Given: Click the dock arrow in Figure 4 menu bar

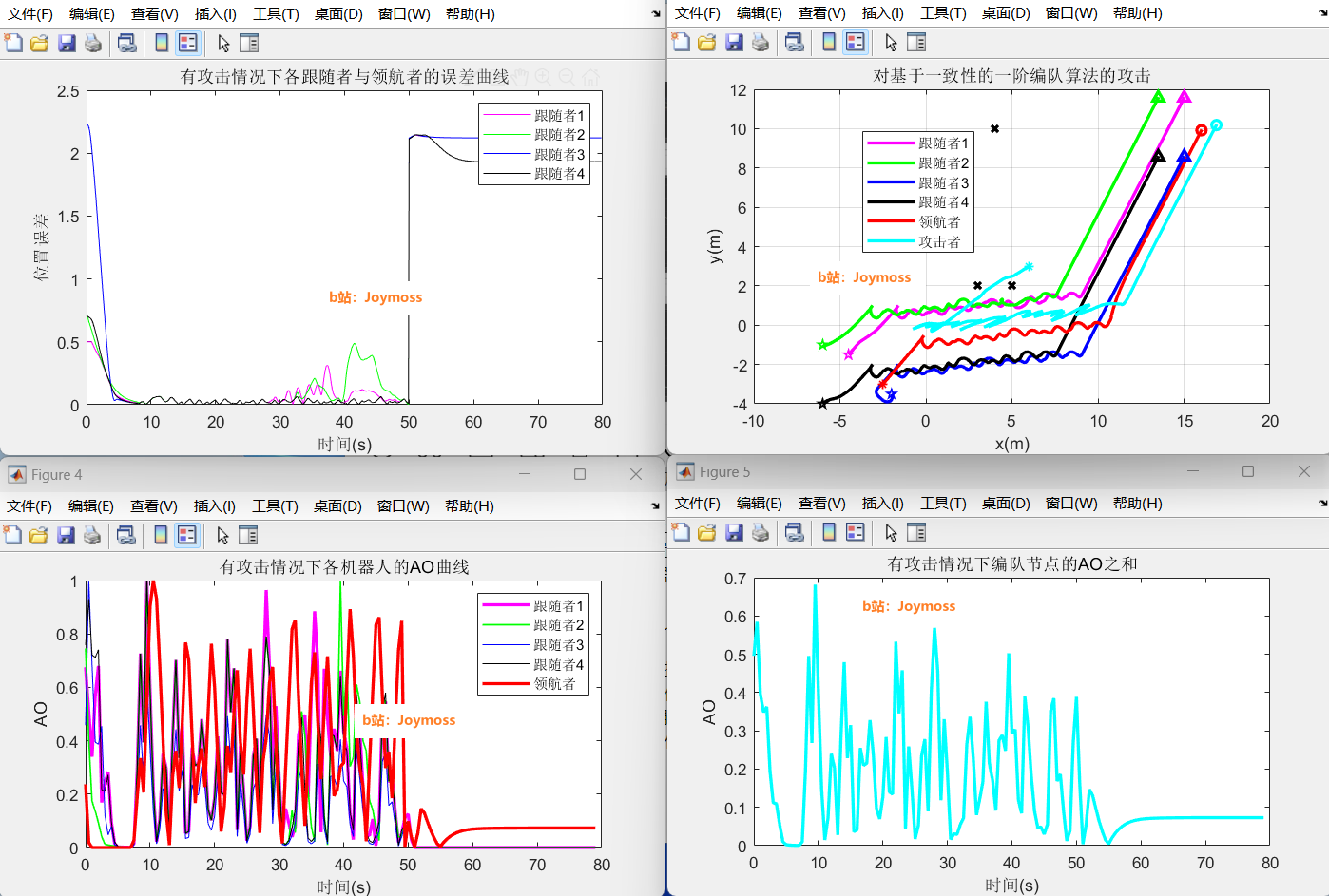Looking at the screenshot, I should click(655, 505).
